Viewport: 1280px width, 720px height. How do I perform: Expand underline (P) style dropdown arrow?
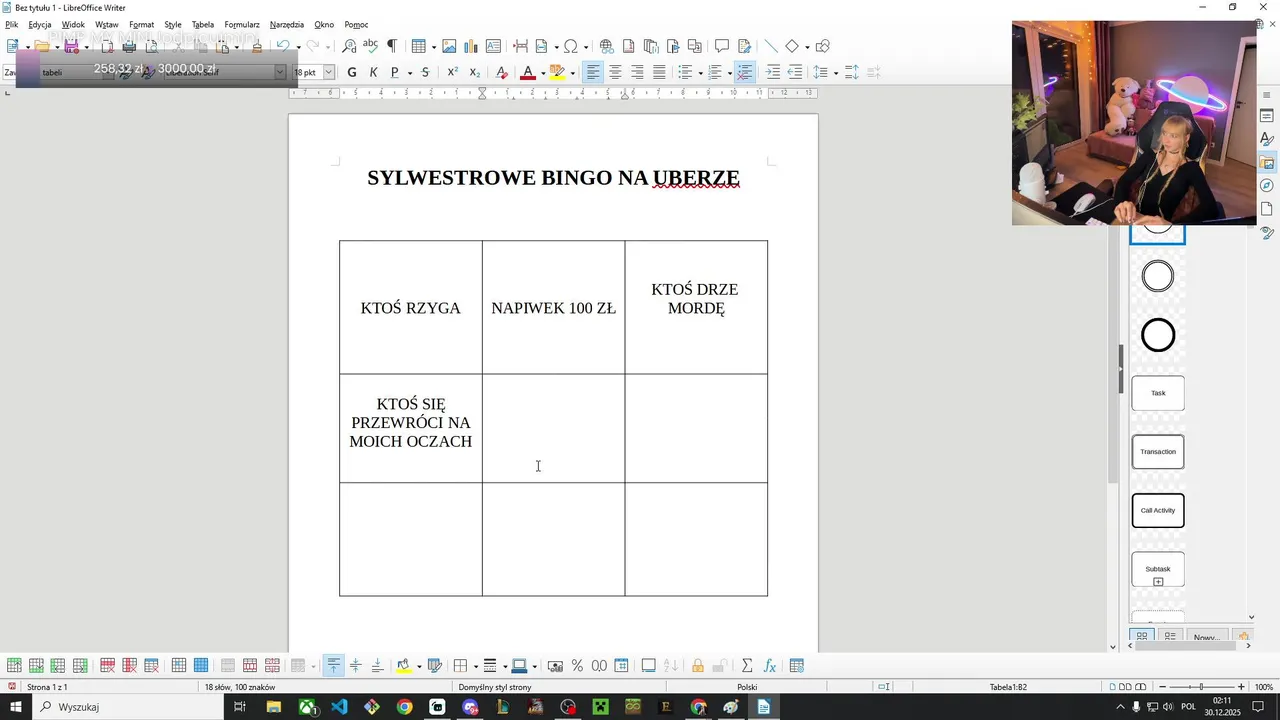click(x=409, y=73)
